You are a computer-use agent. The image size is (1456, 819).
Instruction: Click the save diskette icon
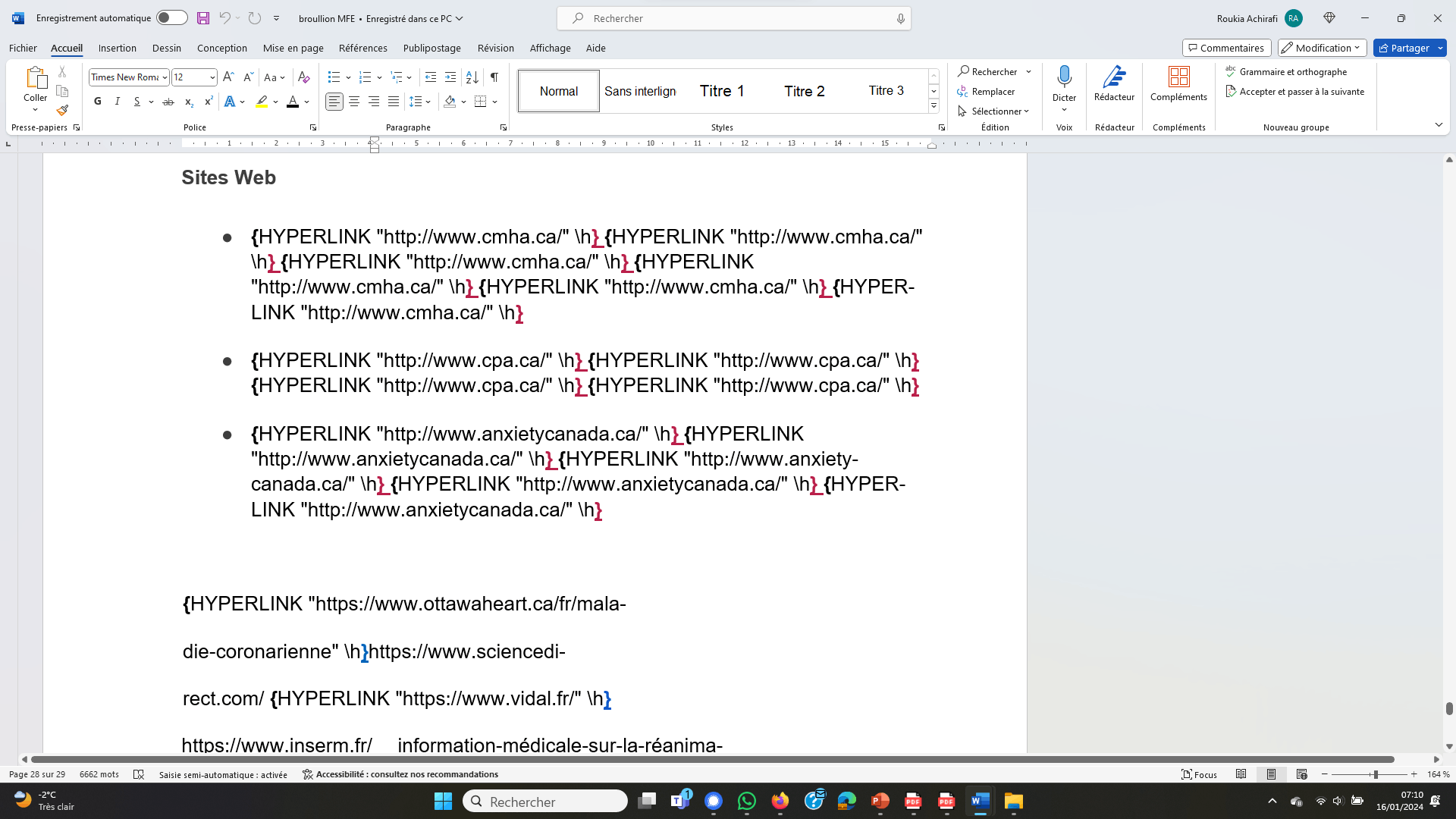point(203,18)
